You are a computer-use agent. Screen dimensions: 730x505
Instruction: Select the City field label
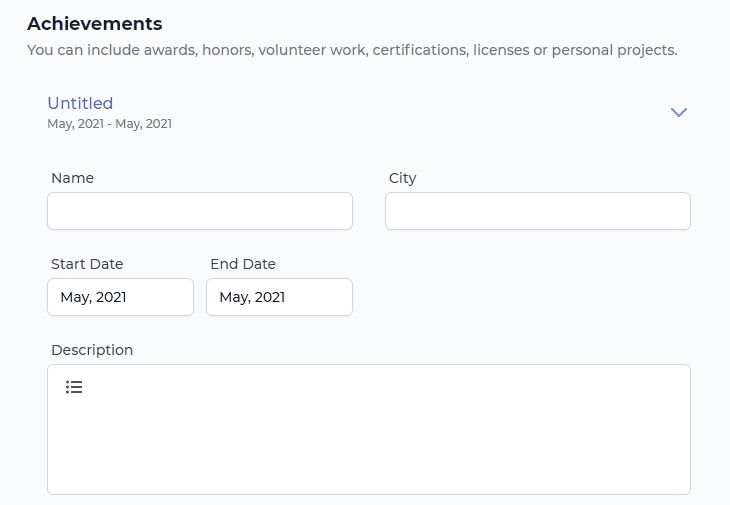pos(402,178)
